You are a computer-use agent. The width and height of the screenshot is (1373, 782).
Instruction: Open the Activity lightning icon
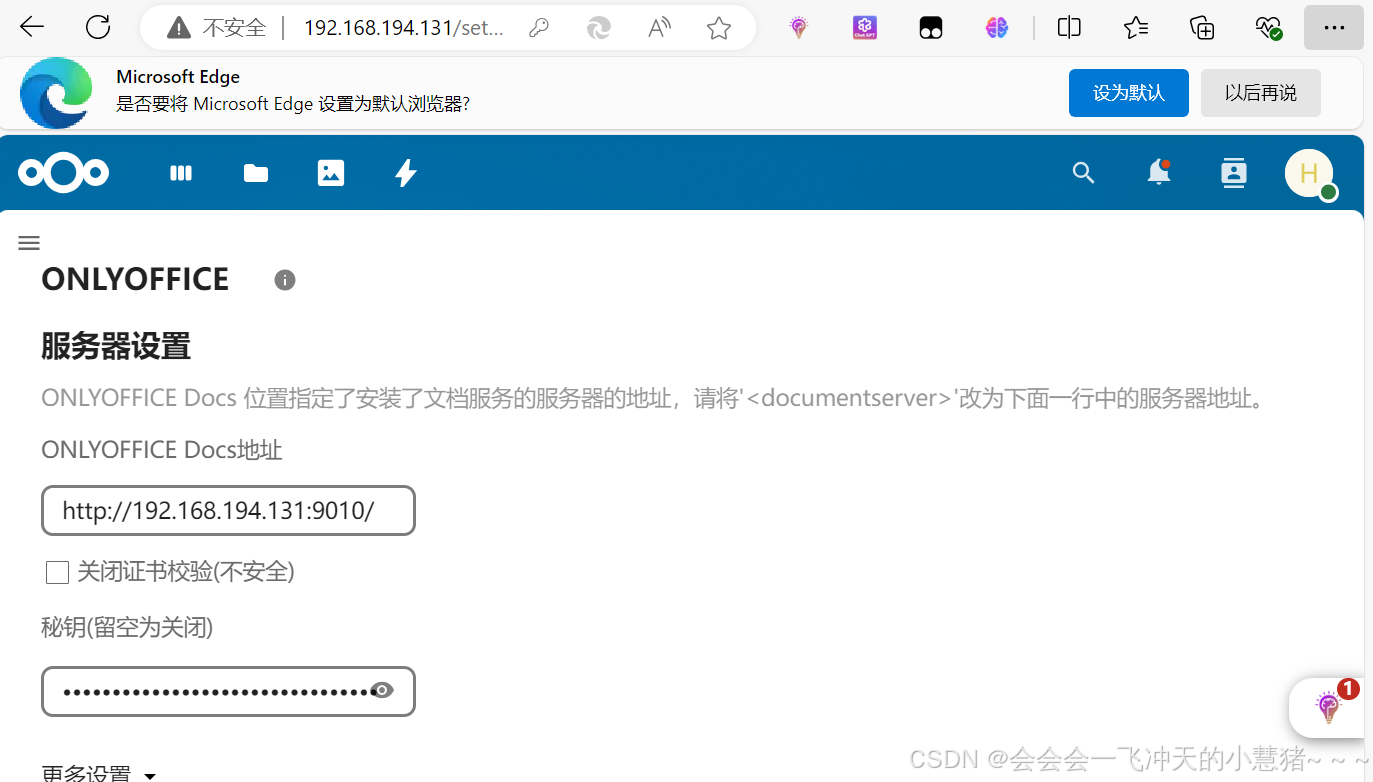pyautogui.click(x=405, y=173)
